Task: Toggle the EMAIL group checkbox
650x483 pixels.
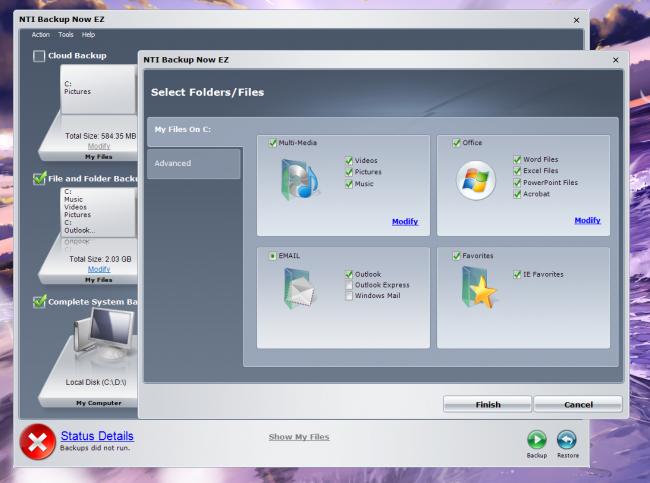Action: (272, 256)
